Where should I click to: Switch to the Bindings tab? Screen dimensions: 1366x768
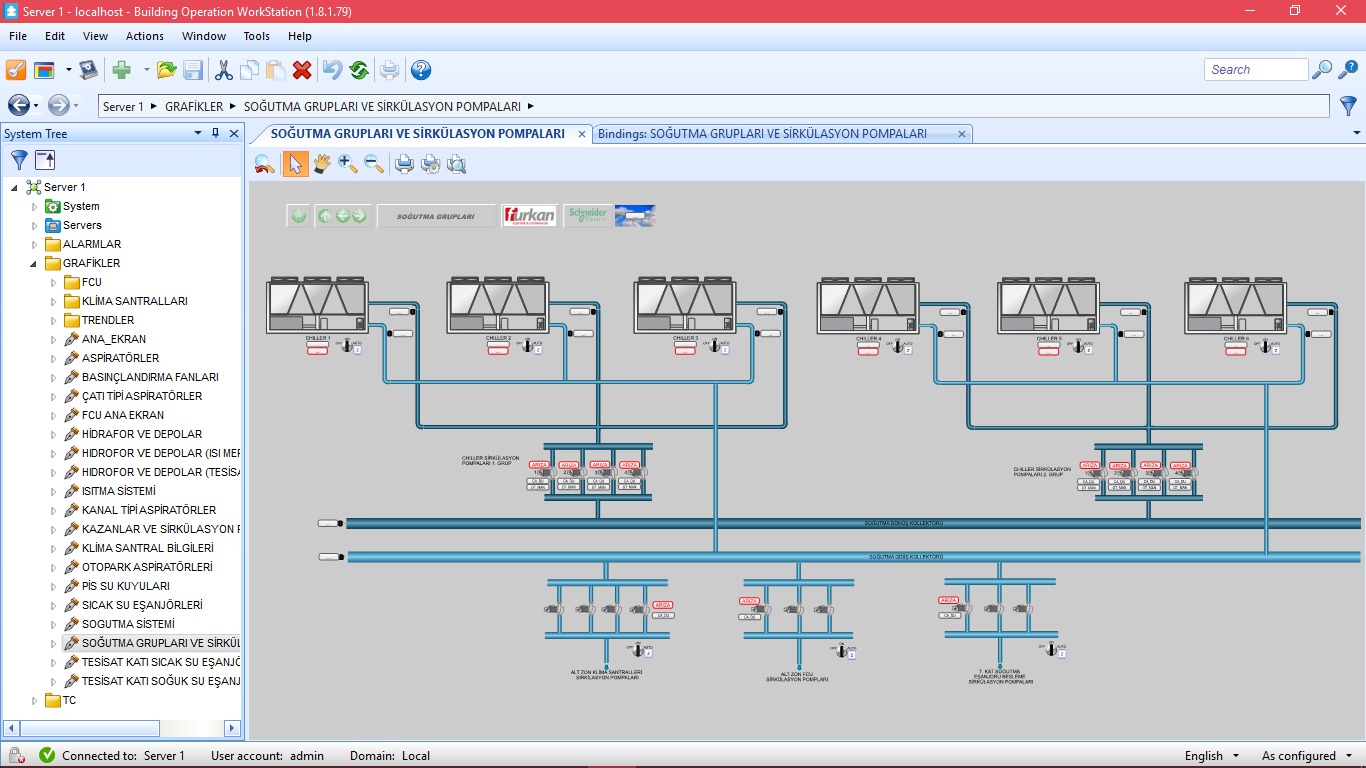762,133
